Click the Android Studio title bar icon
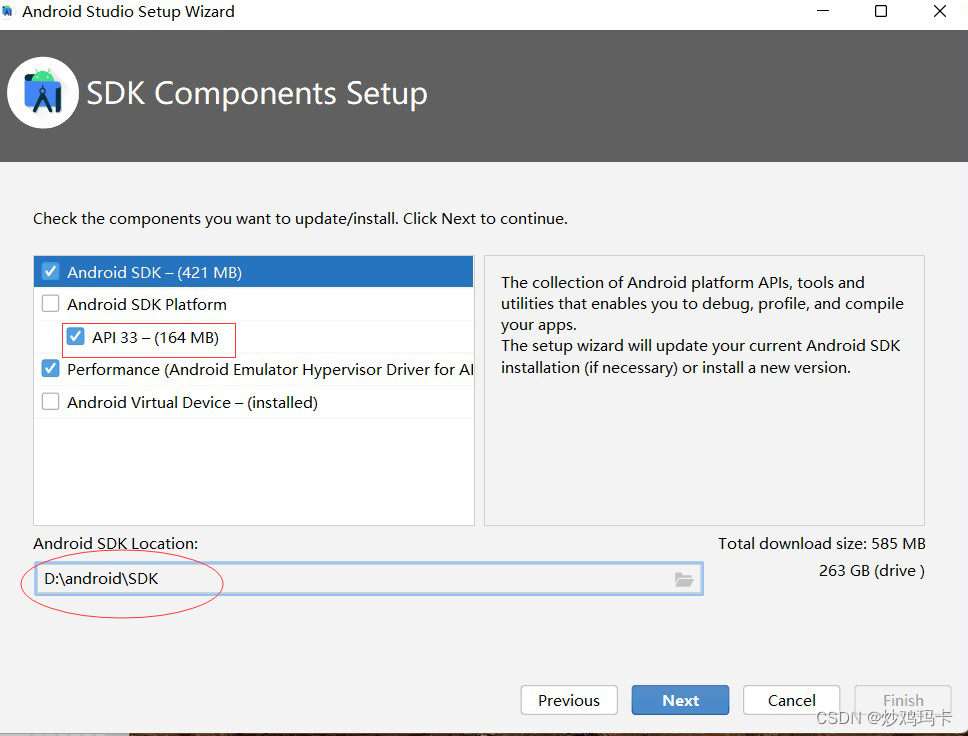 [7, 11]
